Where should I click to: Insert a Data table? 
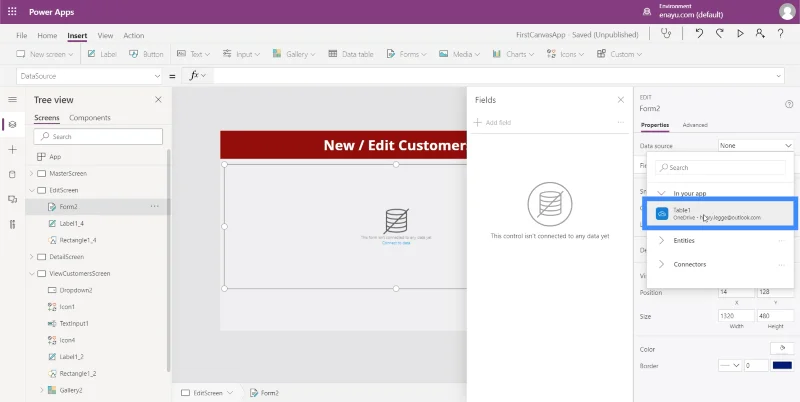coord(351,54)
